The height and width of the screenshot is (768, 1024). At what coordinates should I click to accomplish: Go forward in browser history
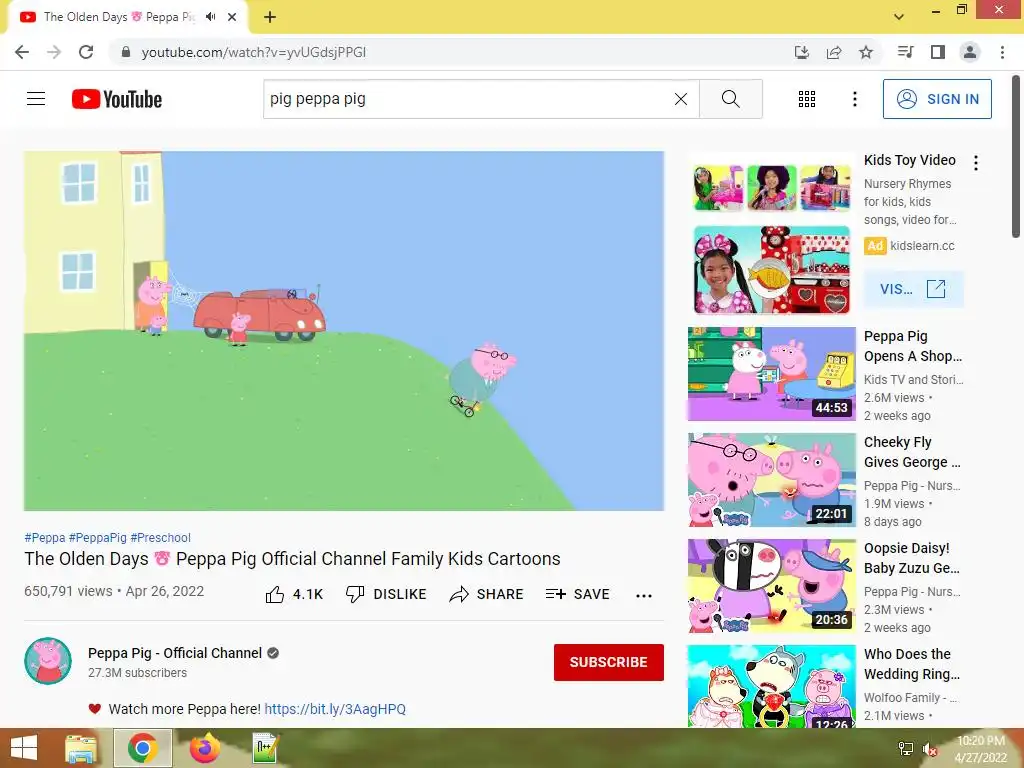coord(54,52)
